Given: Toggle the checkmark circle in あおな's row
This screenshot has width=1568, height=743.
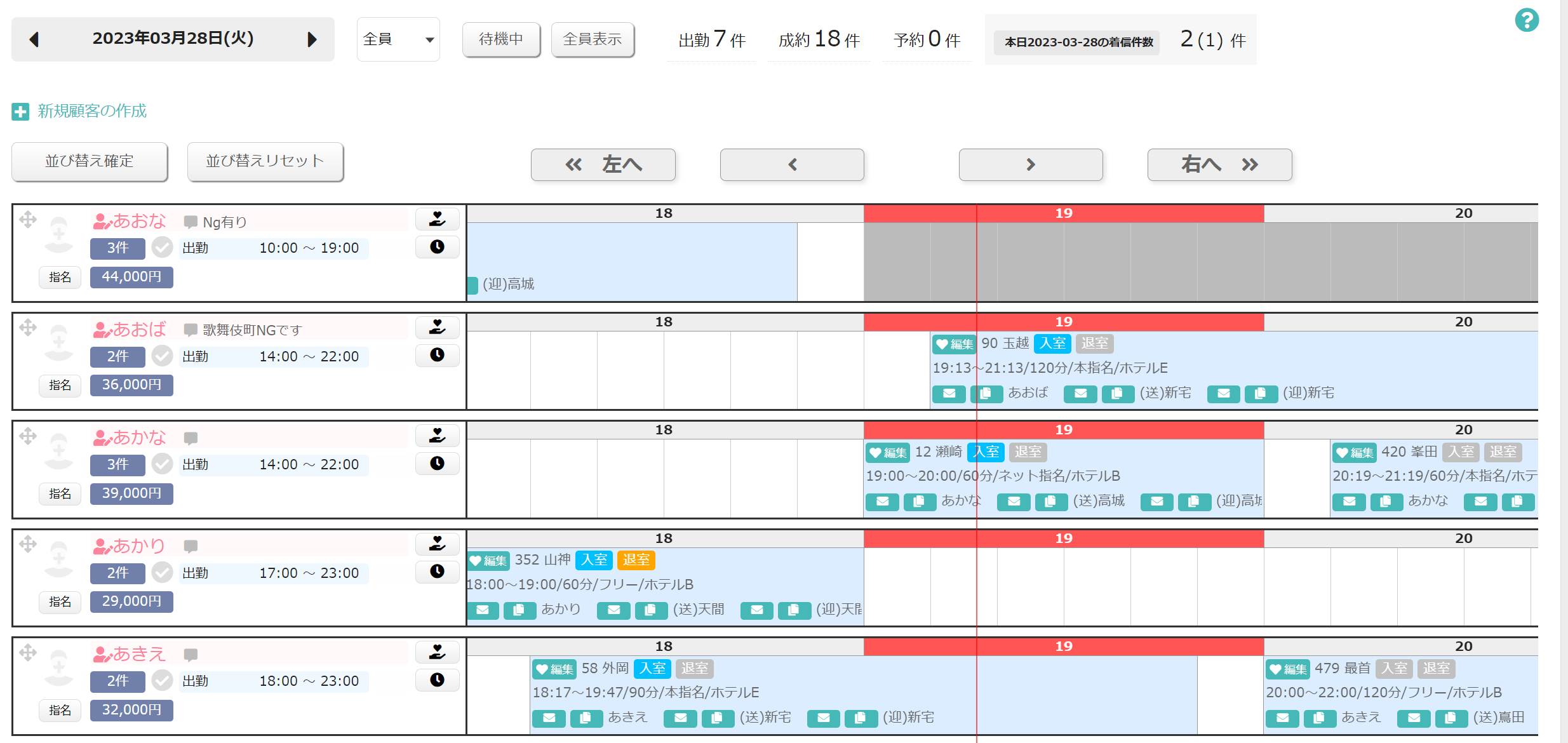Looking at the screenshot, I should (163, 248).
